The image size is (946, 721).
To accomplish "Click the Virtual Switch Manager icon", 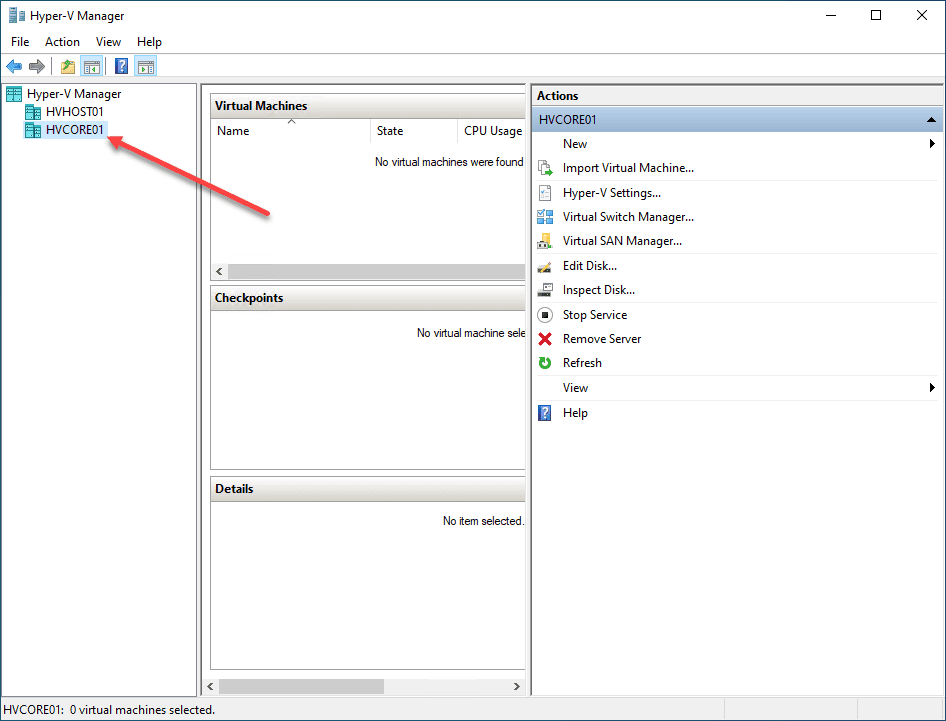I will point(545,217).
